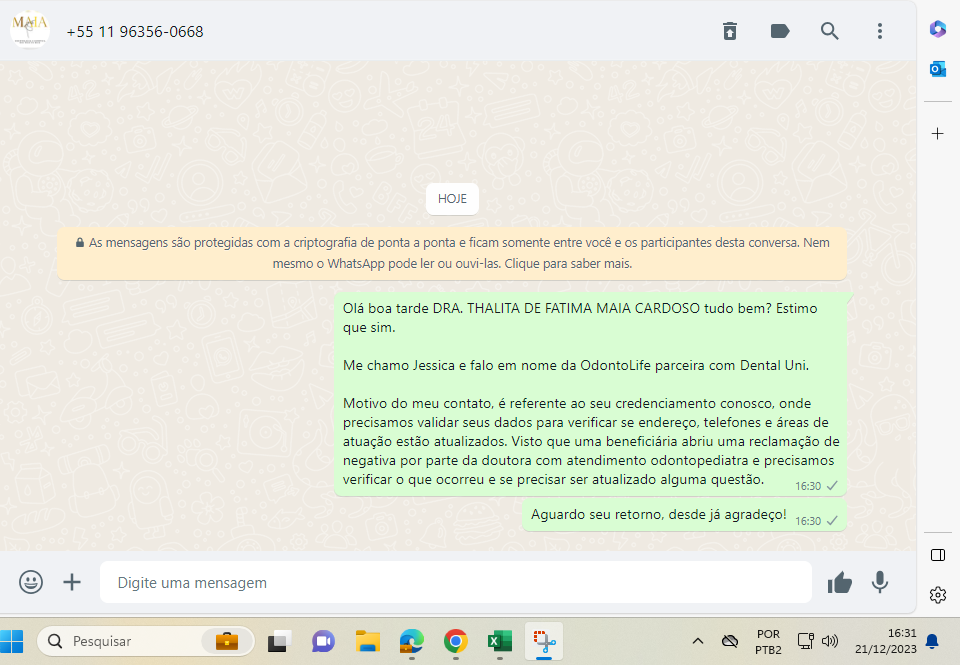Screen dimensions: 960x665
Task: Open the Teams chat taskbar icon
Action: [x=323, y=641]
